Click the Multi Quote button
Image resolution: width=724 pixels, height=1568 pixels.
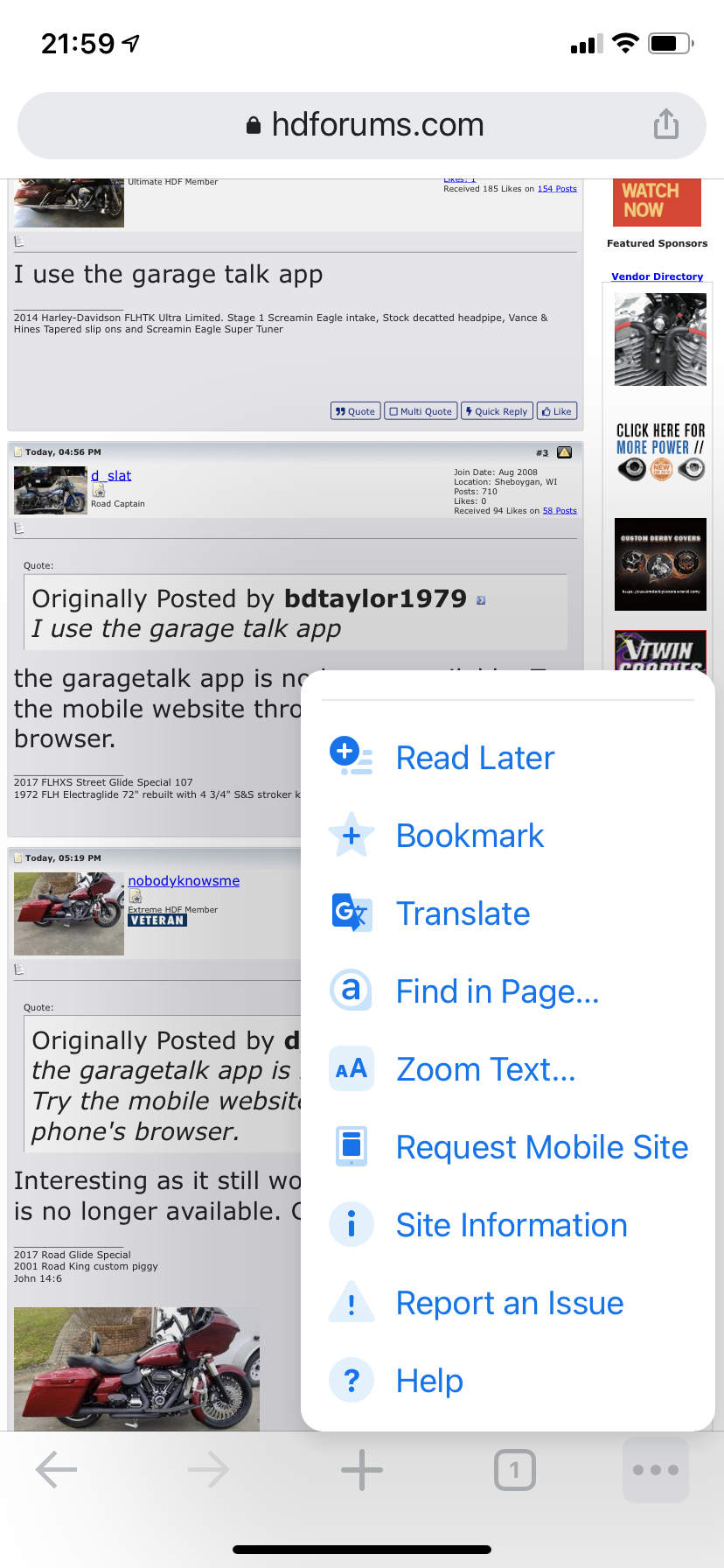pyautogui.click(x=421, y=411)
